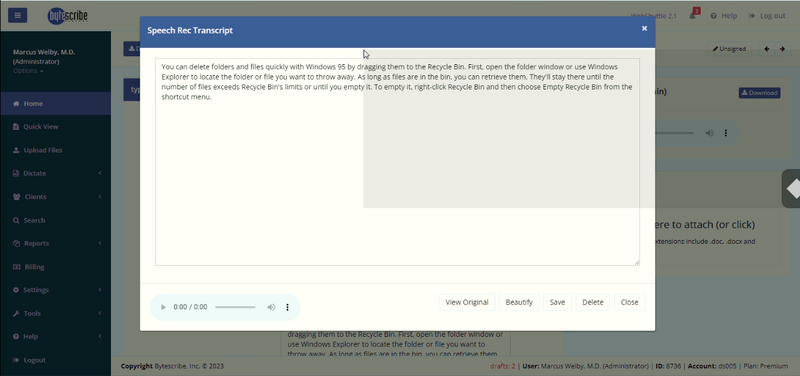Click the Help icon in top bar
This screenshot has width=800, height=376.
click(x=713, y=16)
